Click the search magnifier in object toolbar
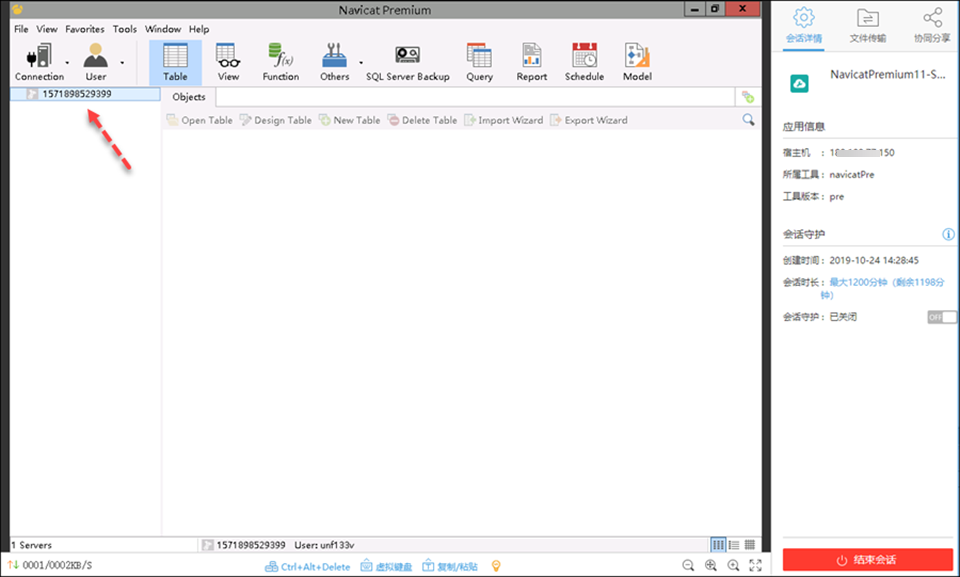This screenshot has width=960, height=577. tap(748, 120)
